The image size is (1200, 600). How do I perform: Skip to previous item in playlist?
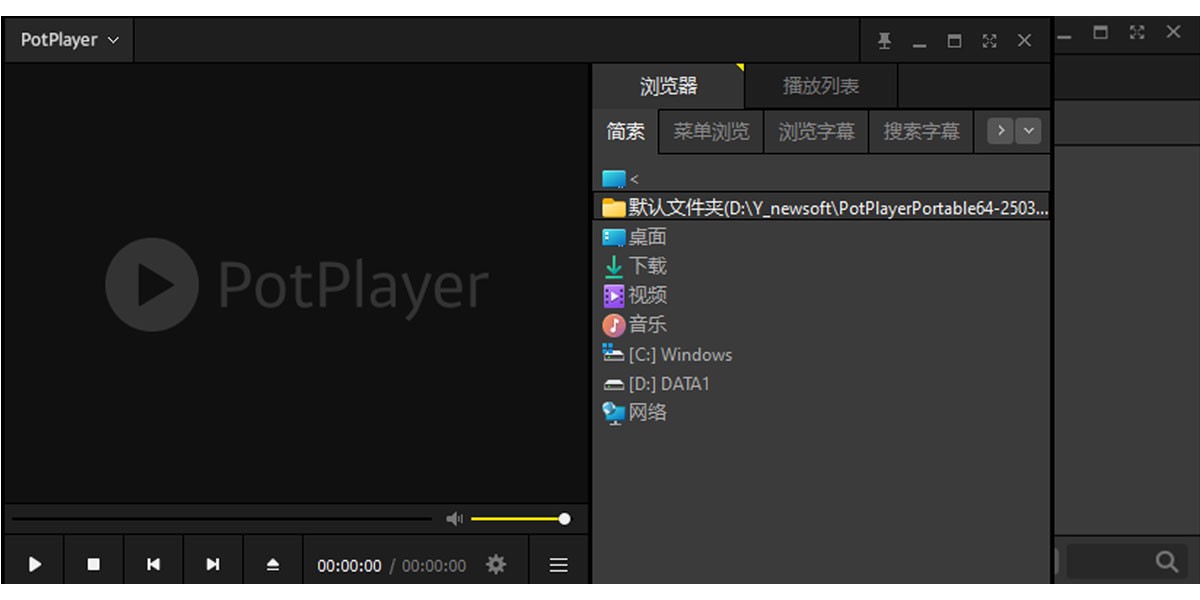point(153,563)
